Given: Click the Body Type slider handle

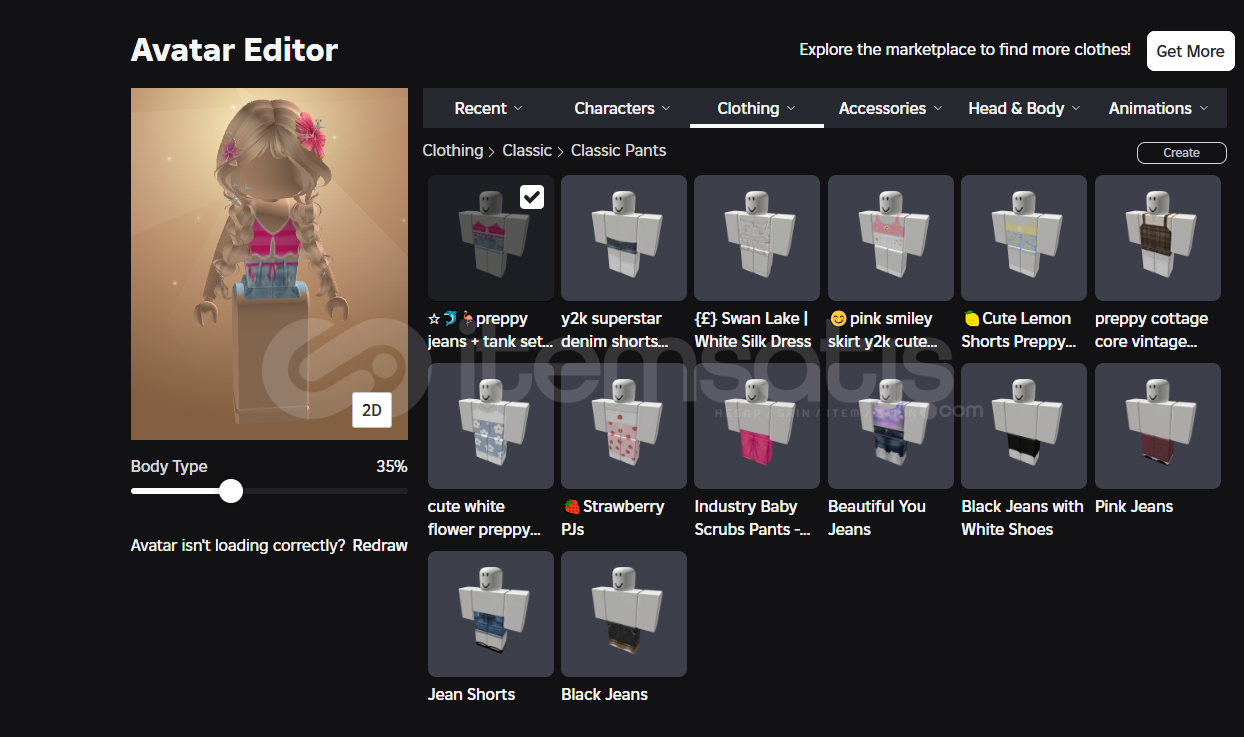Looking at the screenshot, I should coord(231,491).
